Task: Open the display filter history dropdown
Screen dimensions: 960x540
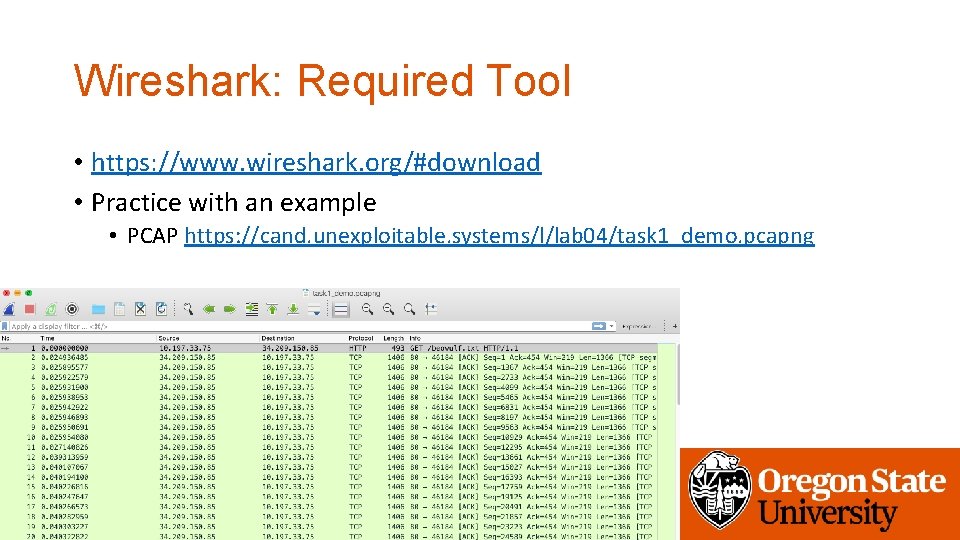Action: (611, 326)
